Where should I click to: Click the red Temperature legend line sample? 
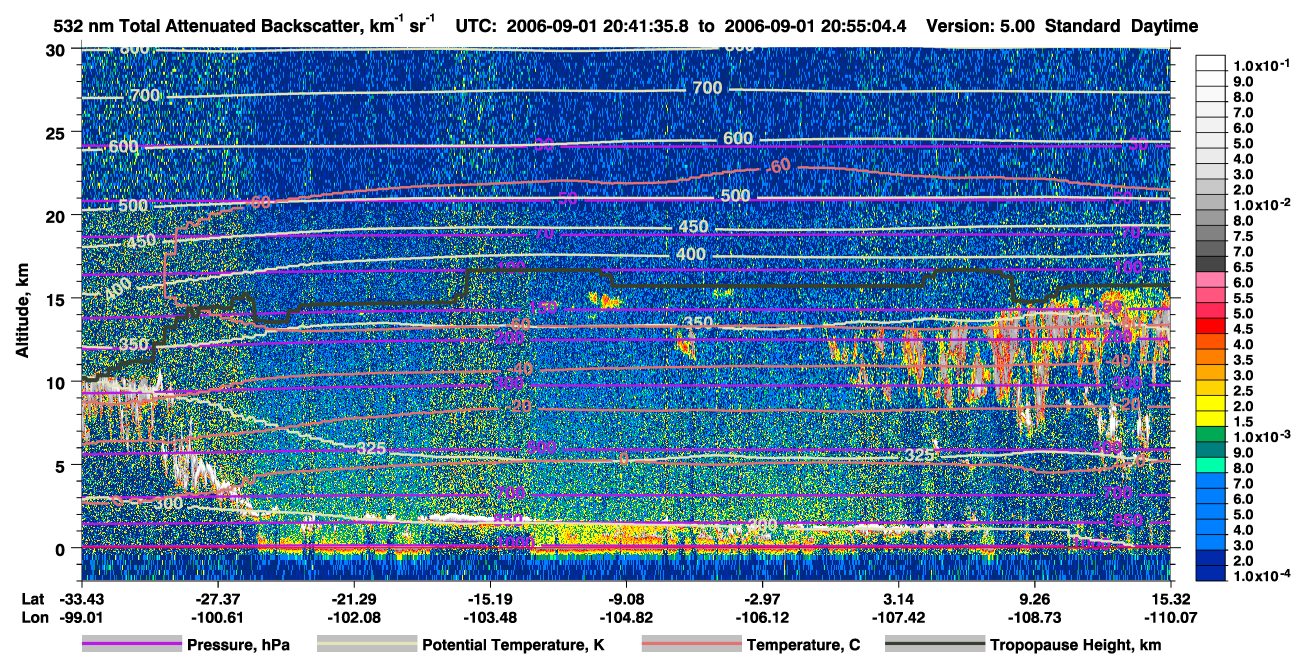(x=691, y=645)
